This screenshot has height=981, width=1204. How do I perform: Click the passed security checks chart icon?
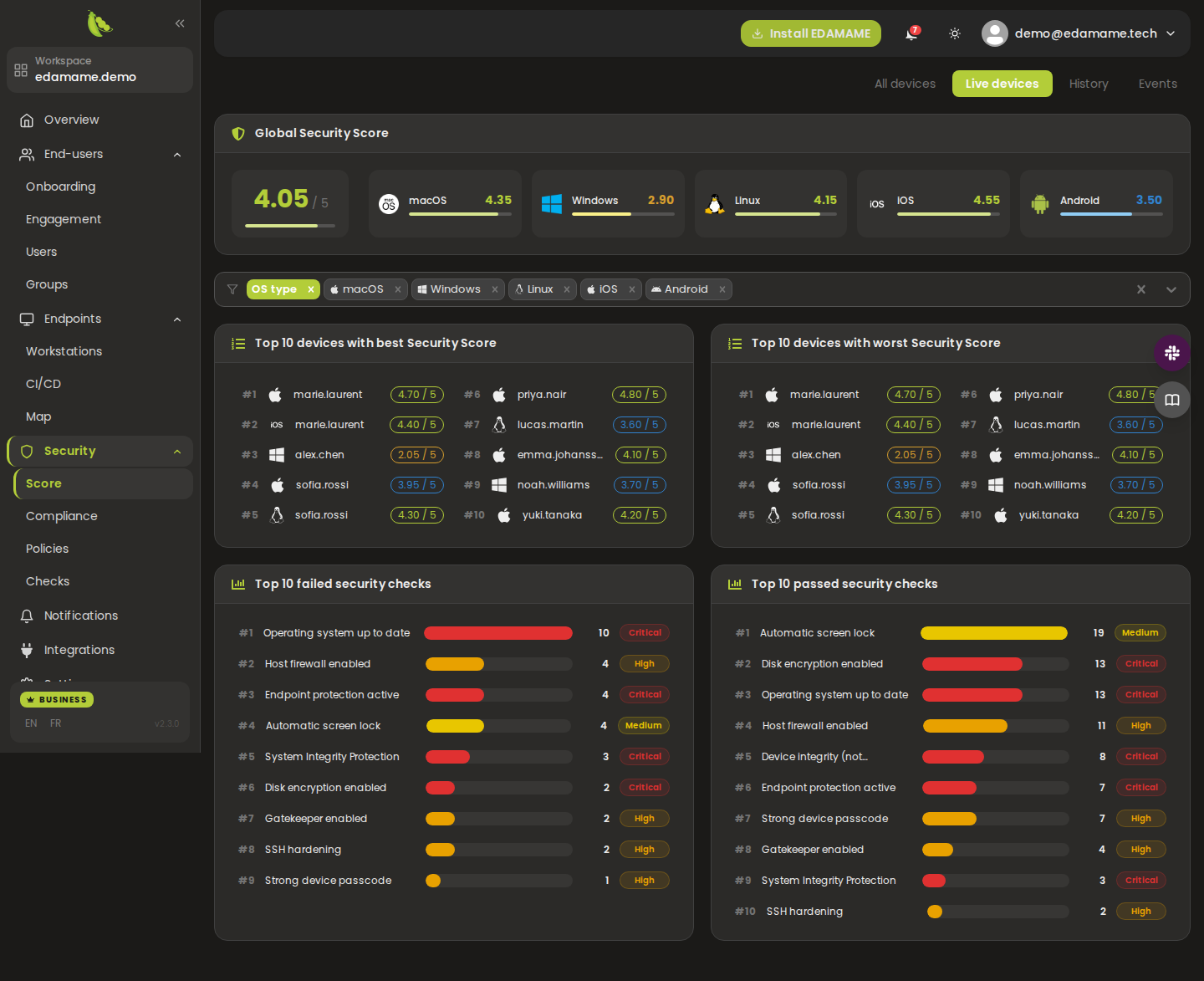(735, 585)
